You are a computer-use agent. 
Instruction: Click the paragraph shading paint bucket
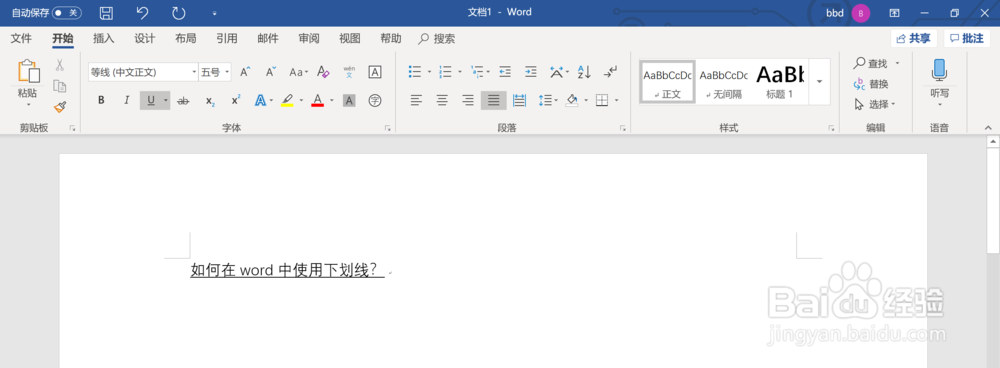coord(572,100)
